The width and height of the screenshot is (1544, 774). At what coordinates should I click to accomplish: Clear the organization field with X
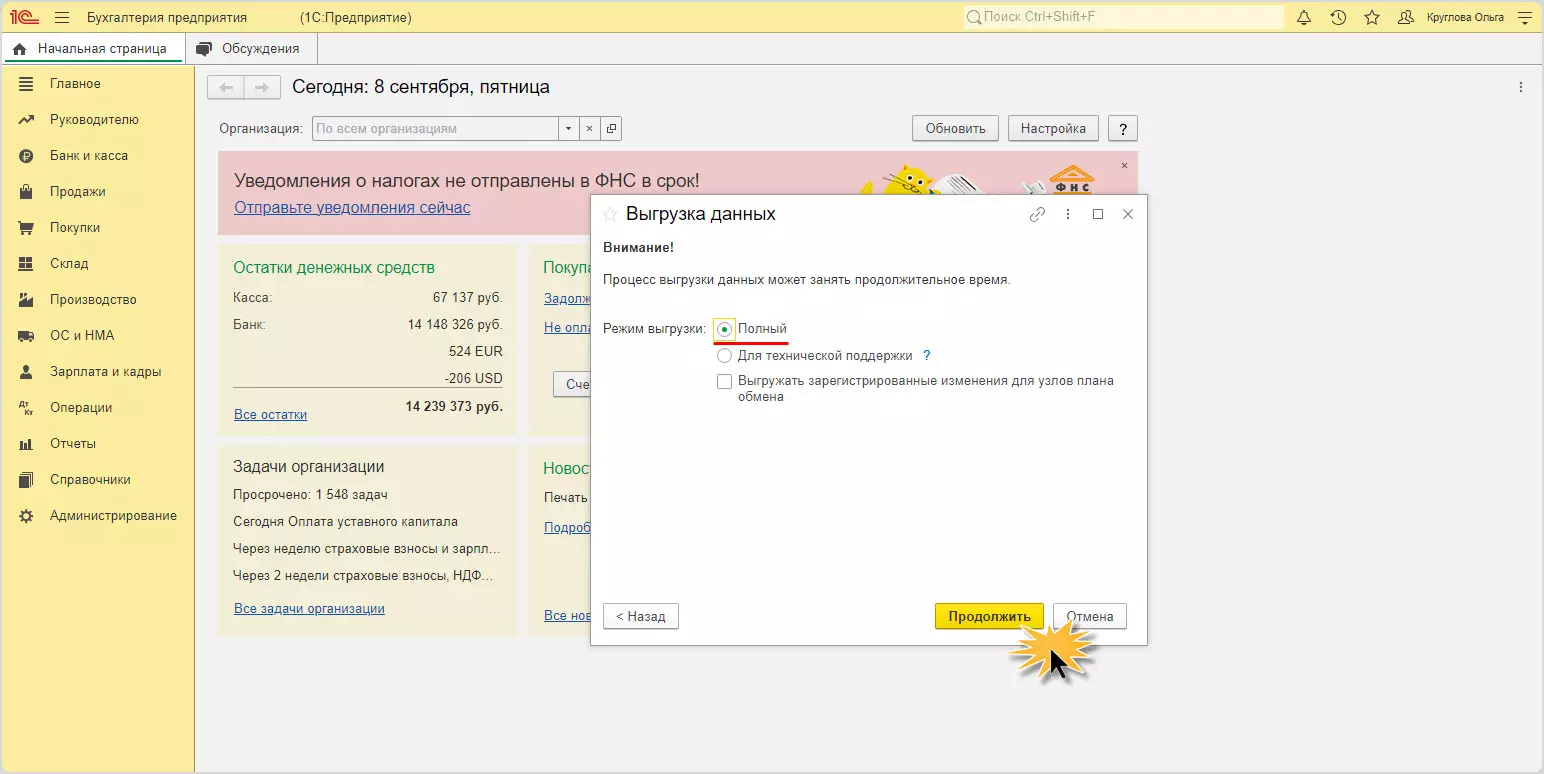(x=589, y=129)
